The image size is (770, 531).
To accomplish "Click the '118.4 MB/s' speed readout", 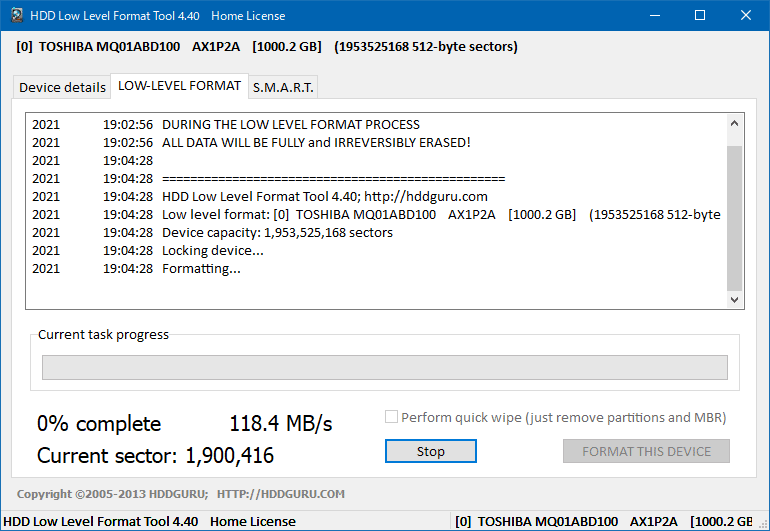I will point(281,423).
